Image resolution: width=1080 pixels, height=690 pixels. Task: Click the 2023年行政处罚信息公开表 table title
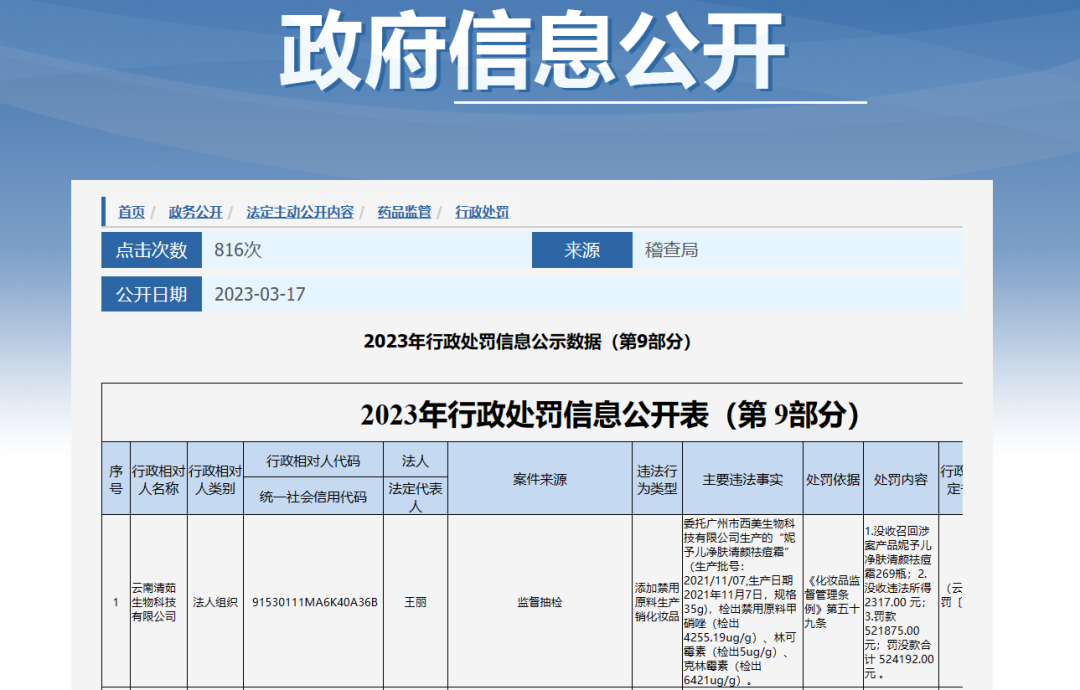click(609, 414)
